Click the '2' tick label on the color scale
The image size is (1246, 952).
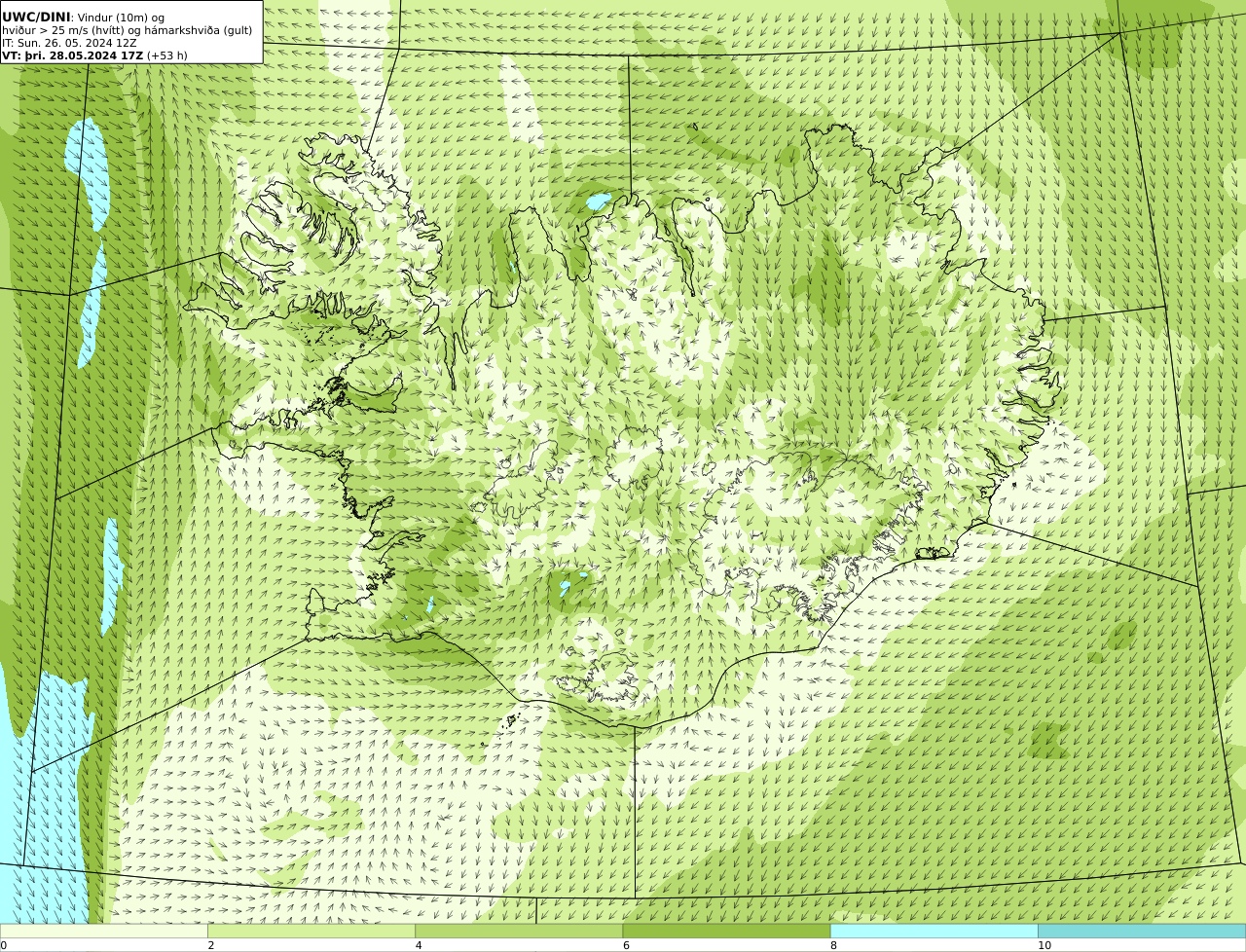tap(211, 945)
